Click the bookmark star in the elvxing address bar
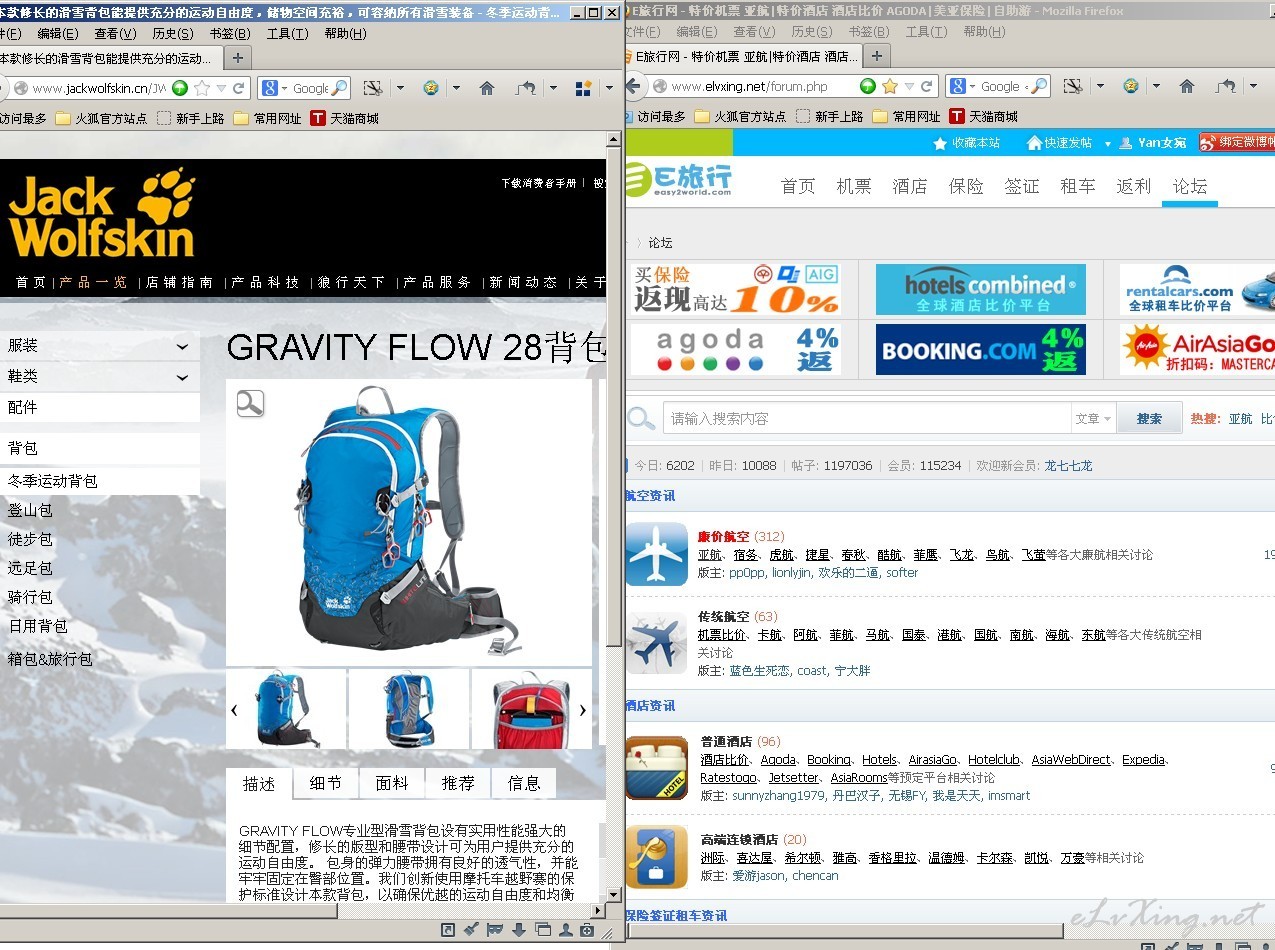1275x950 pixels. click(890, 86)
